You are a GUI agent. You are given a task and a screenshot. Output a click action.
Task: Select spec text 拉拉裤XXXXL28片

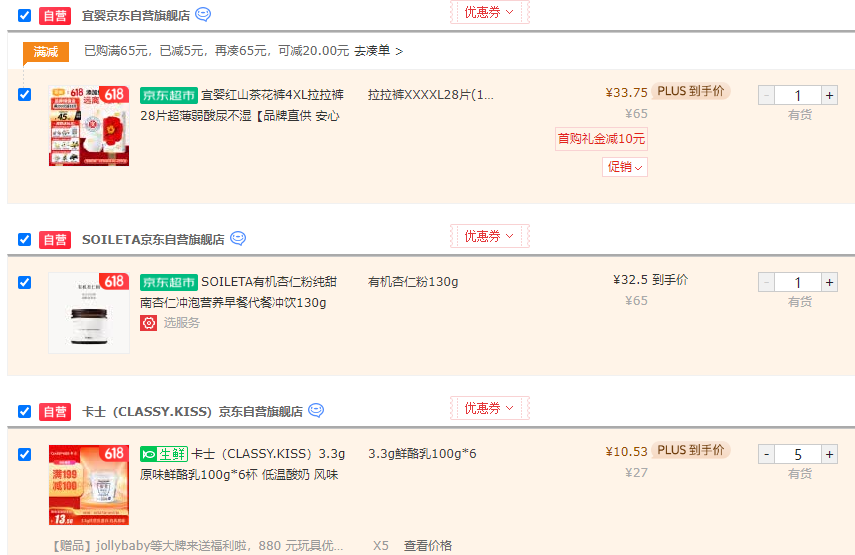pyautogui.click(x=431, y=95)
